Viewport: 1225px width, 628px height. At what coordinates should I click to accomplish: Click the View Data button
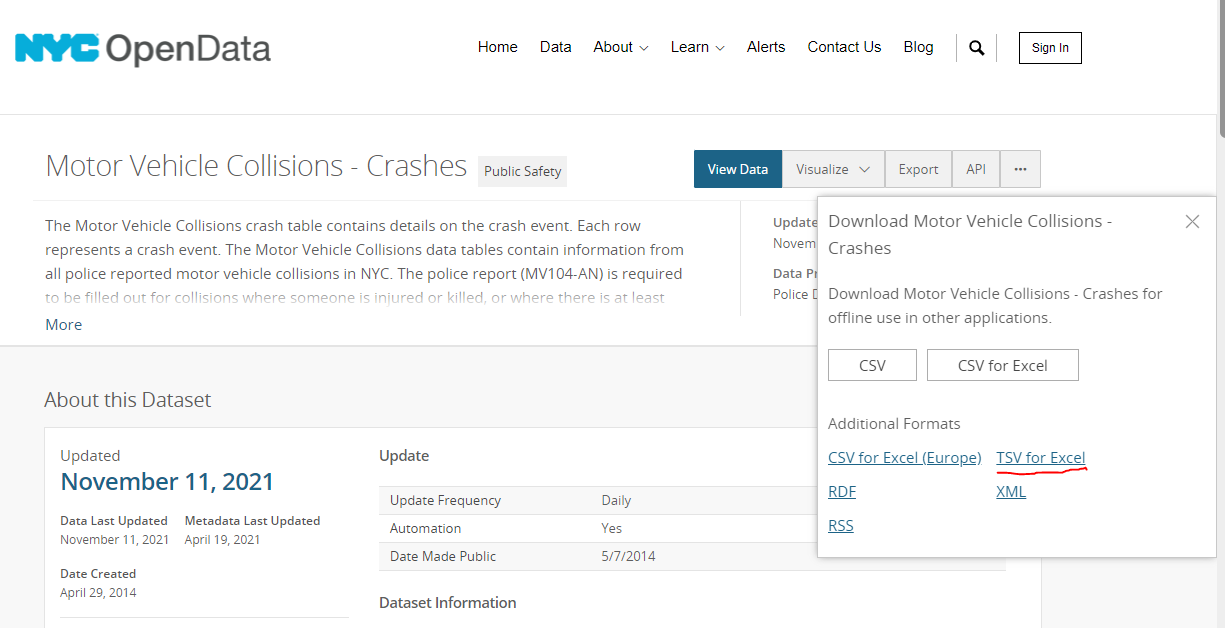click(x=738, y=169)
